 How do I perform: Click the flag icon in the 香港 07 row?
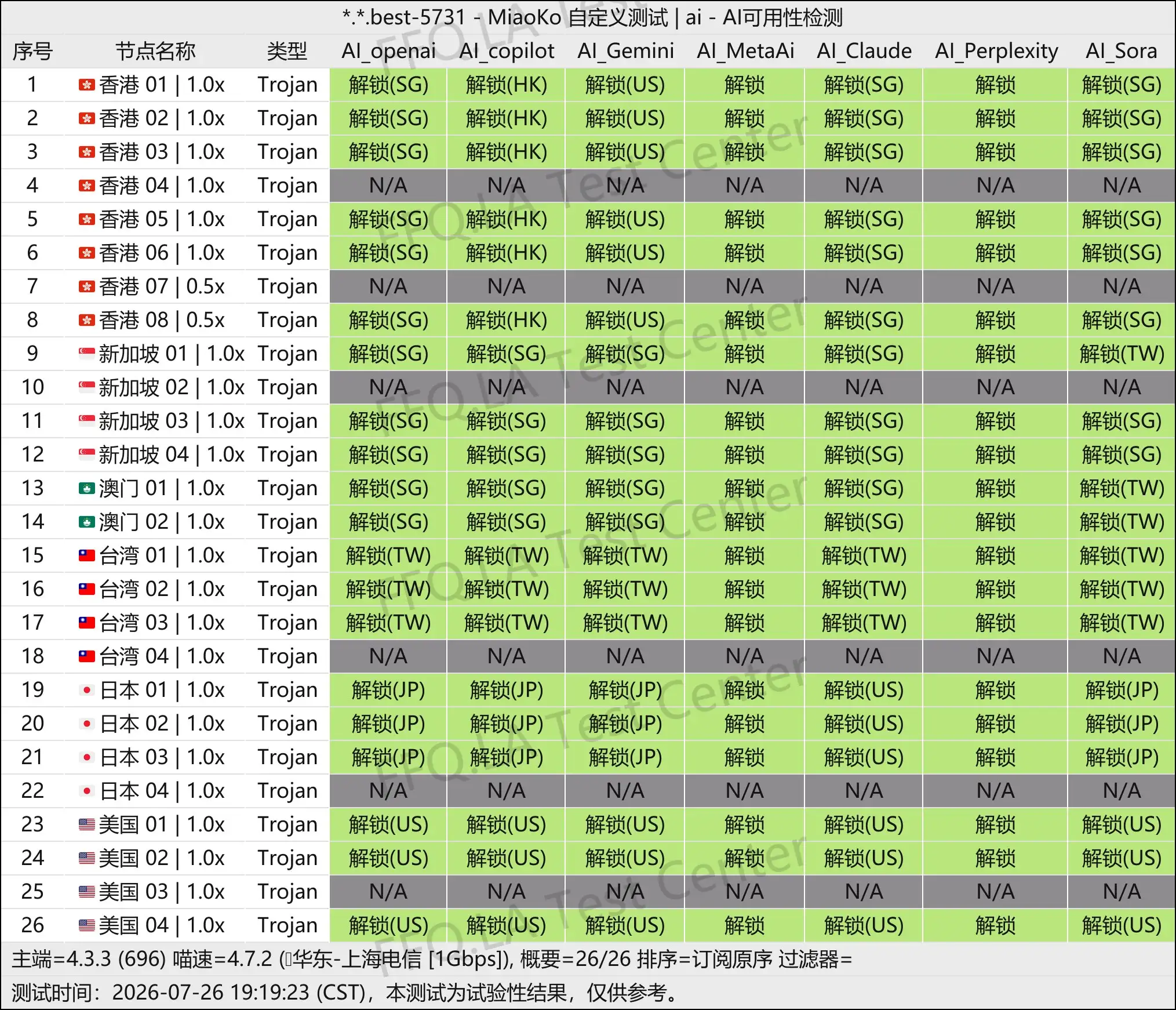point(86,287)
